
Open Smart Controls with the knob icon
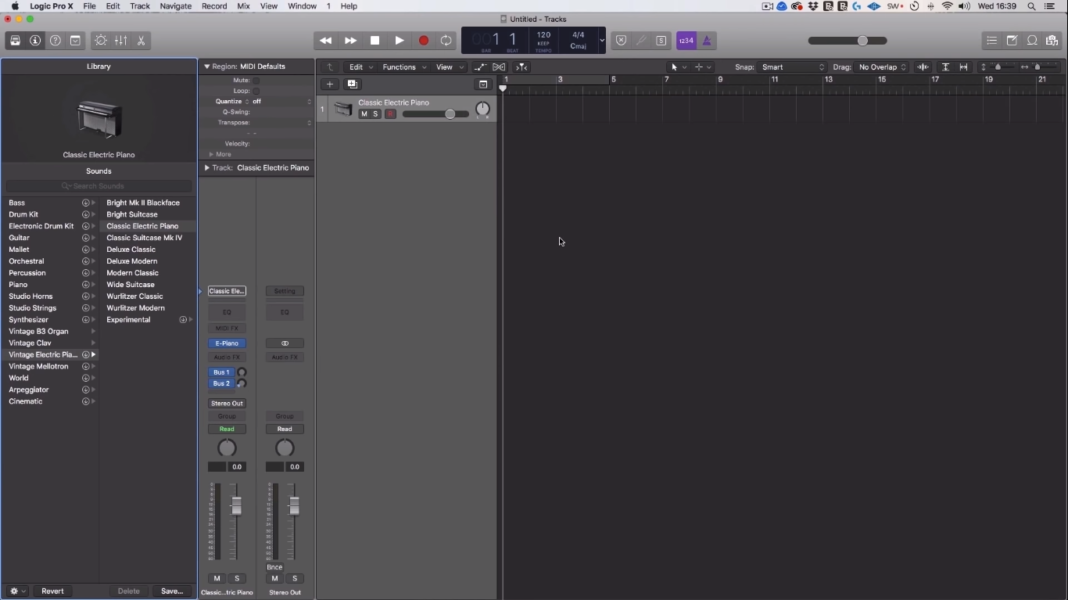[100, 40]
